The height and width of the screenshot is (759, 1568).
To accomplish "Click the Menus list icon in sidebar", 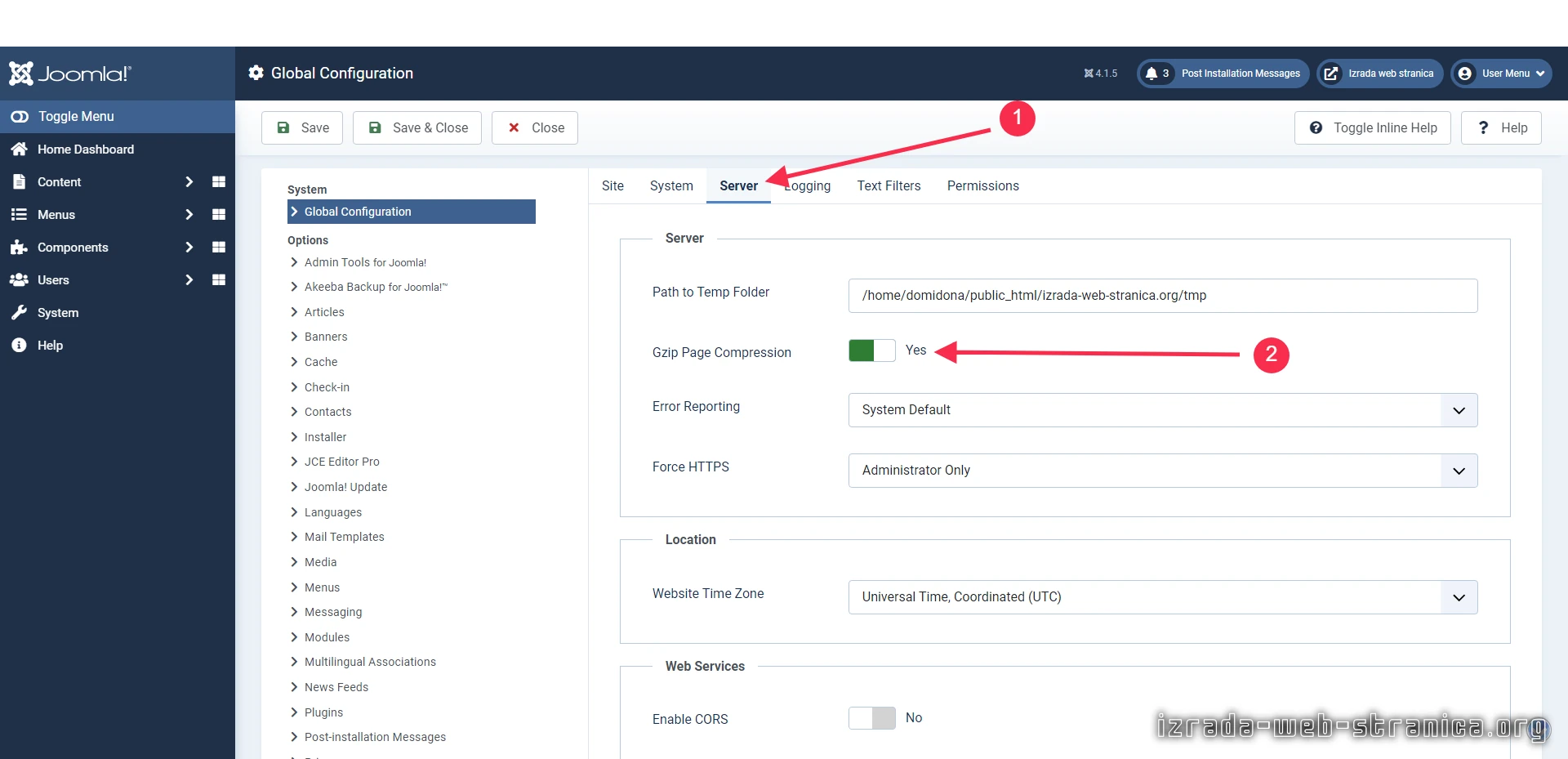I will (x=20, y=215).
